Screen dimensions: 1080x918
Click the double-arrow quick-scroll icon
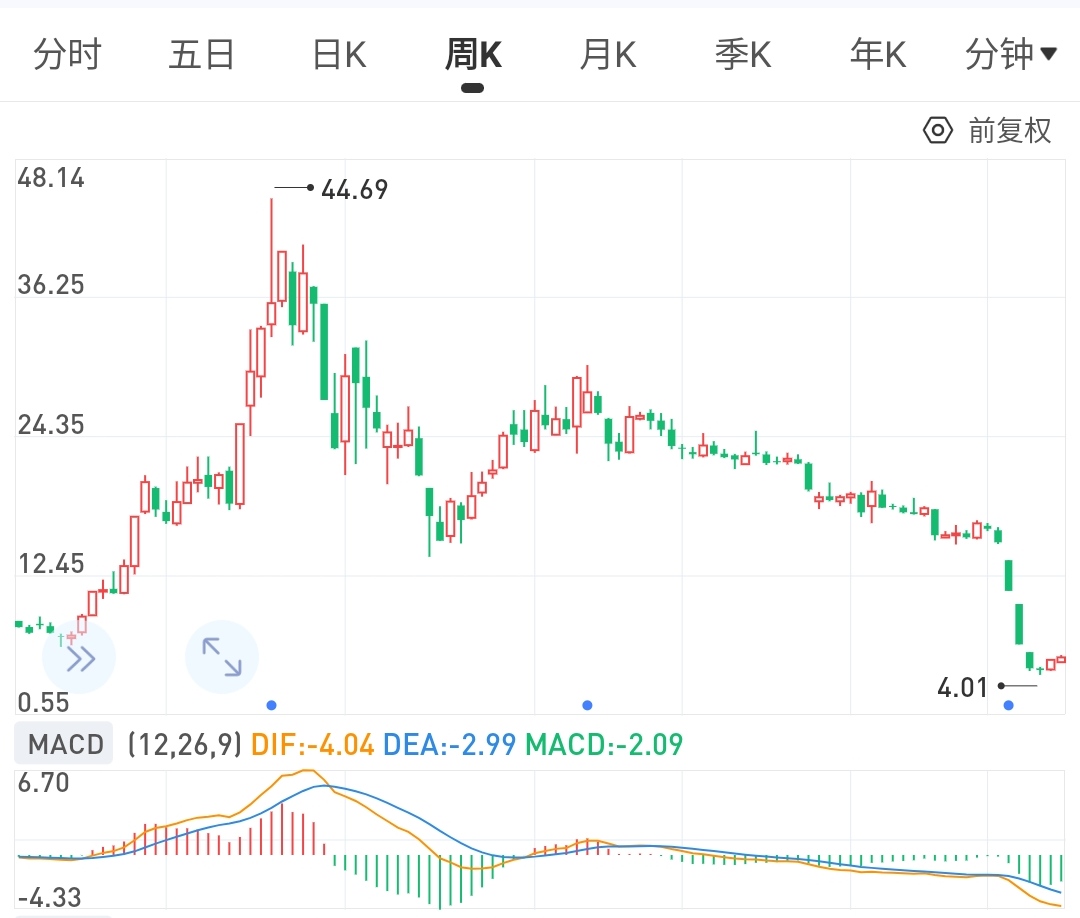click(79, 657)
